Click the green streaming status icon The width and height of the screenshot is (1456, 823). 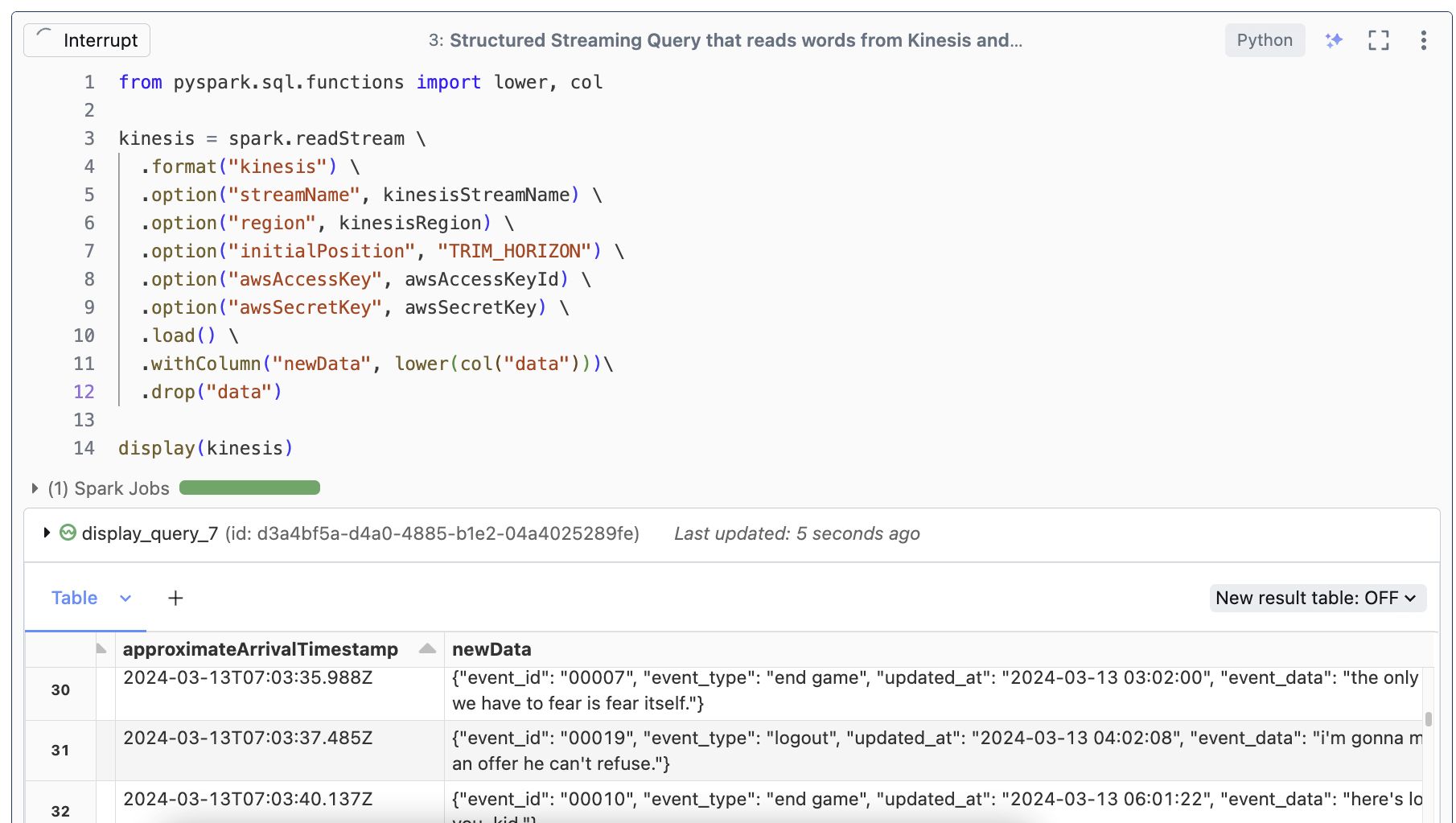68,533
